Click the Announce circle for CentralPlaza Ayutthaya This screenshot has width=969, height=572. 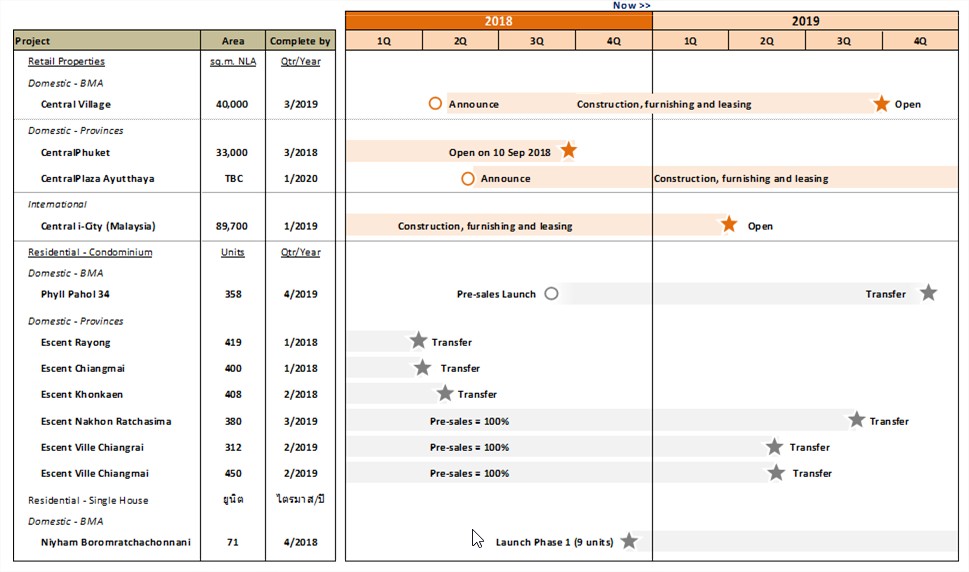click(x=468, y=179)
